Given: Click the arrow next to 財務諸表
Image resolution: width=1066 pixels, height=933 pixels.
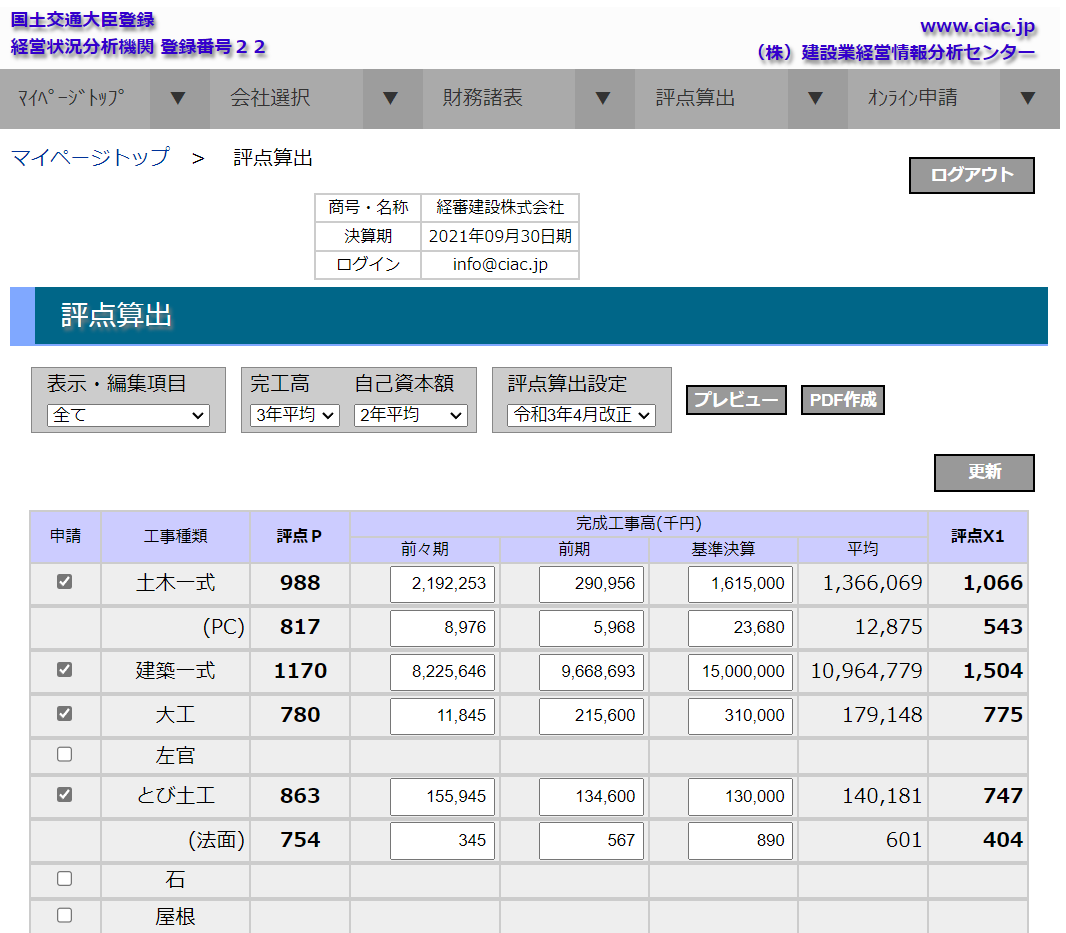Looking at the screenshot, I should click(602, 98).
